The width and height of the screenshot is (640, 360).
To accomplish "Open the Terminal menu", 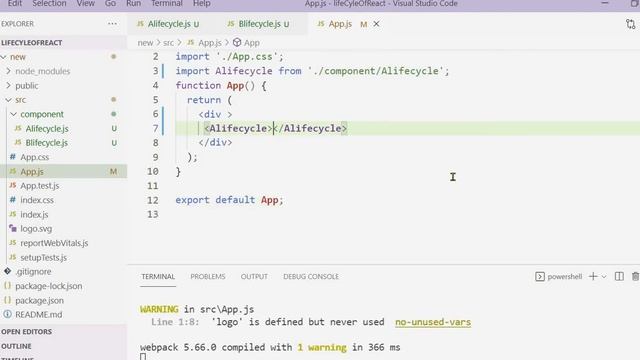I will point(167,4).
